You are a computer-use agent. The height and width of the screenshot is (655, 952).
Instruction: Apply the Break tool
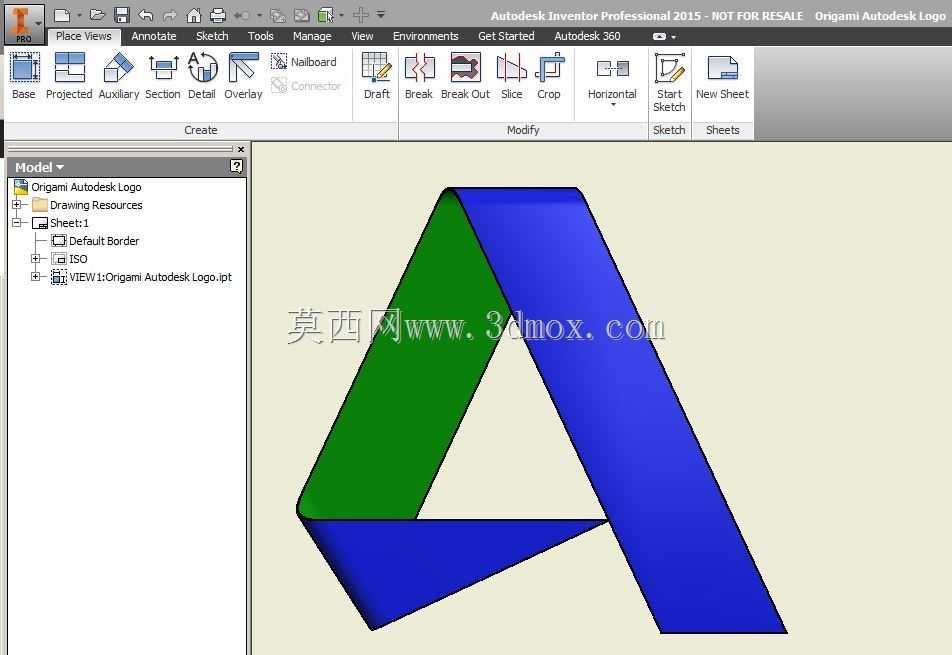coord(419,75)
